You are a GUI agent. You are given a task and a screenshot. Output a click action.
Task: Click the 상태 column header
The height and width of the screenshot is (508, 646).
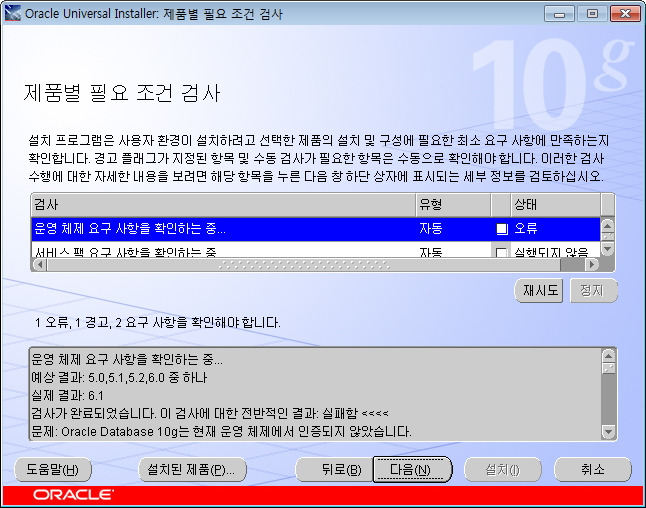[556, 205]
